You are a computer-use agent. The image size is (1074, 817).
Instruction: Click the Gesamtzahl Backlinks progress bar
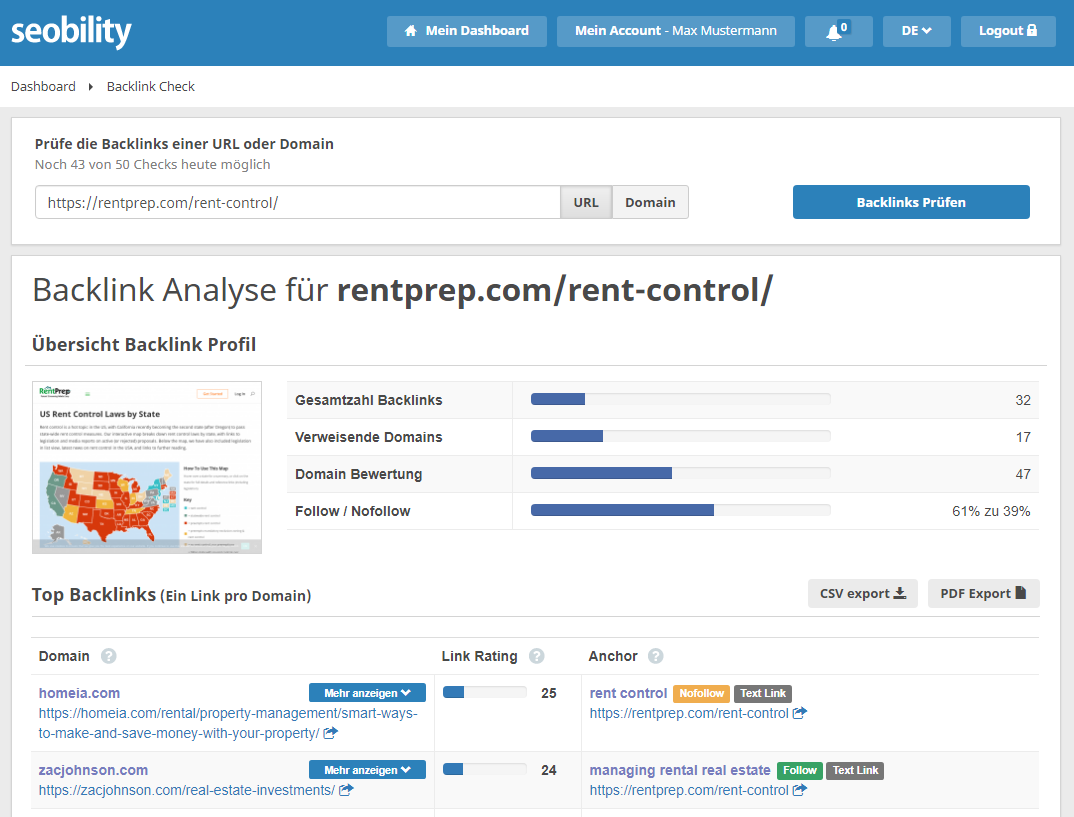click(x=680, y=399)
